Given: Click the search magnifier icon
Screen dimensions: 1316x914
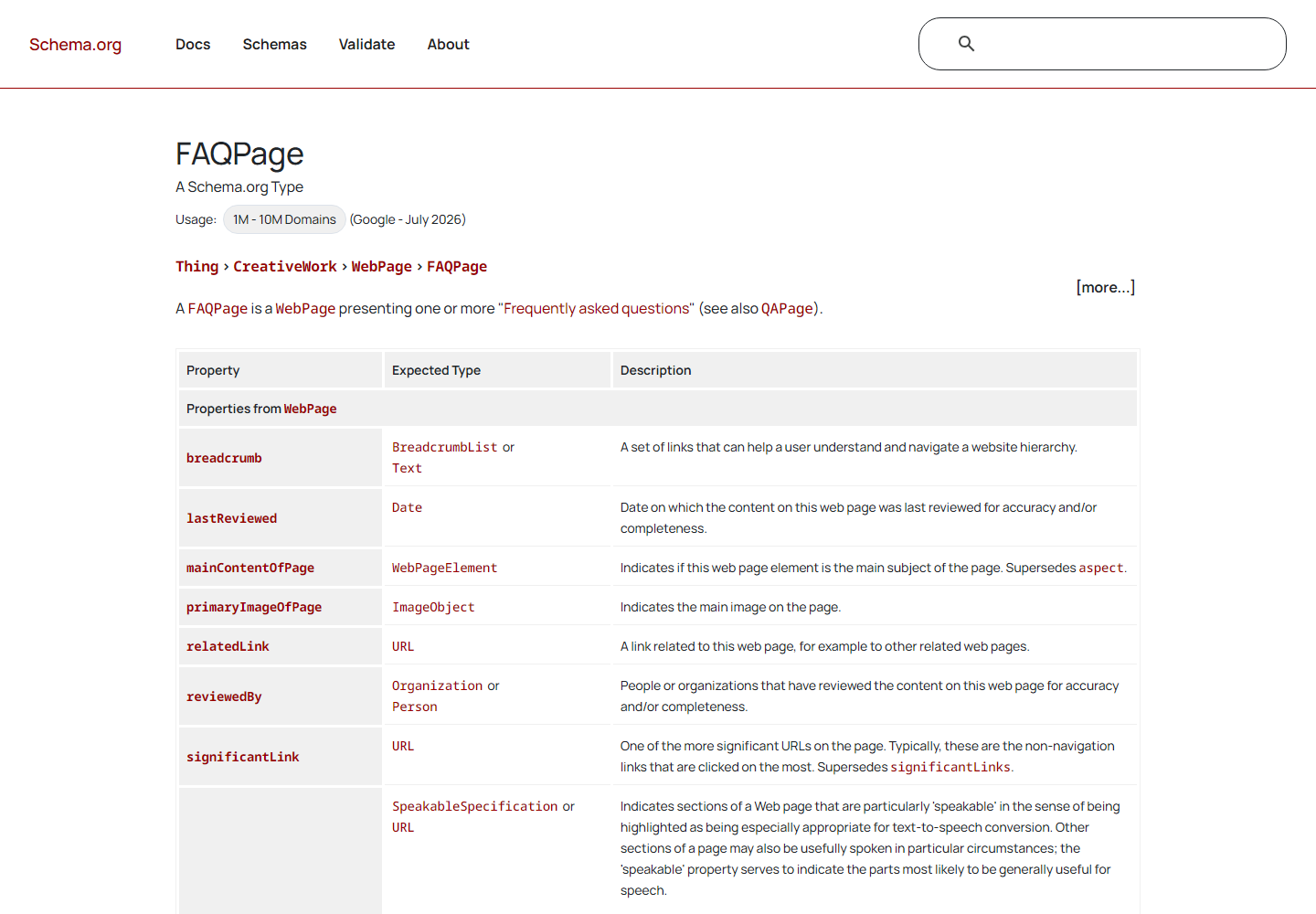Looking at the screenshot, I should pos(966,43).
